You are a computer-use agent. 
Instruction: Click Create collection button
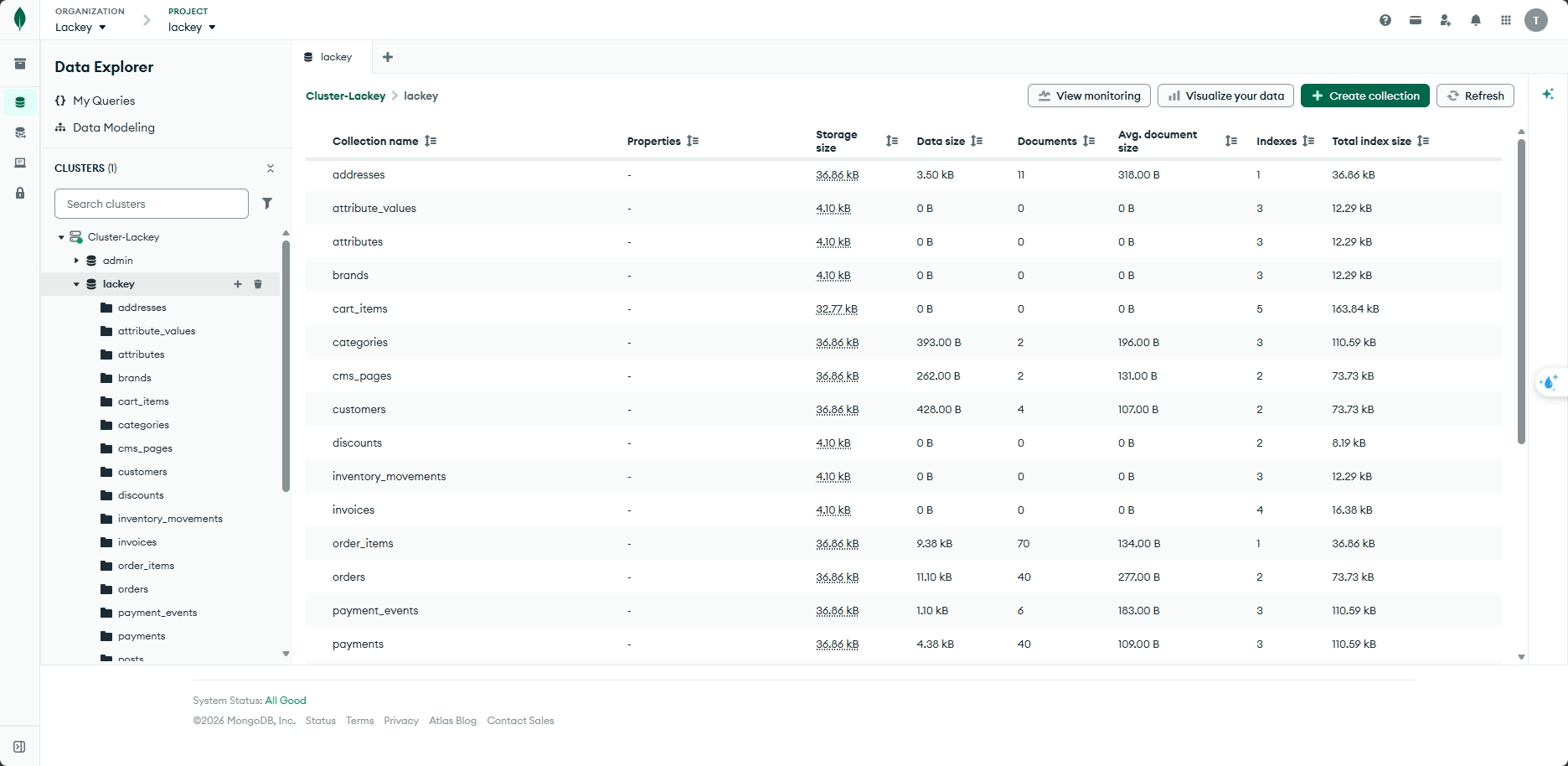tap(1365, 96)
